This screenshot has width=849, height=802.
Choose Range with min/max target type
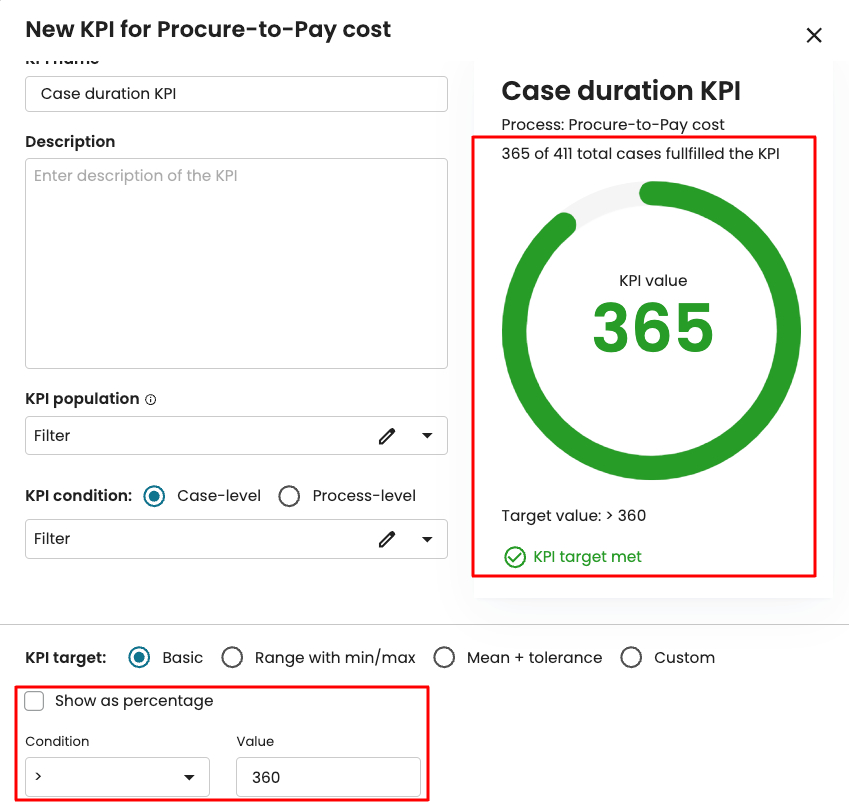coord(232,657)
